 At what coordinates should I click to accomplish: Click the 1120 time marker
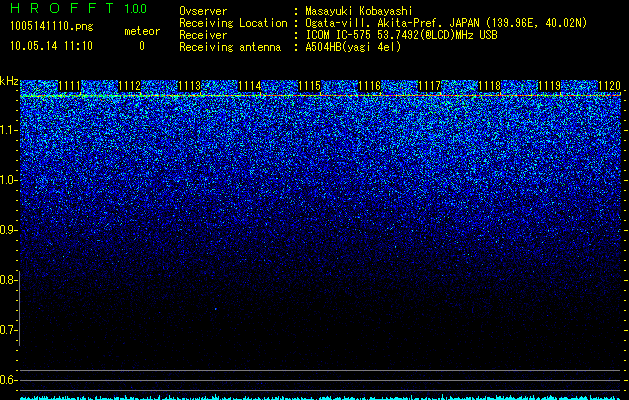[x=609, y=86]
